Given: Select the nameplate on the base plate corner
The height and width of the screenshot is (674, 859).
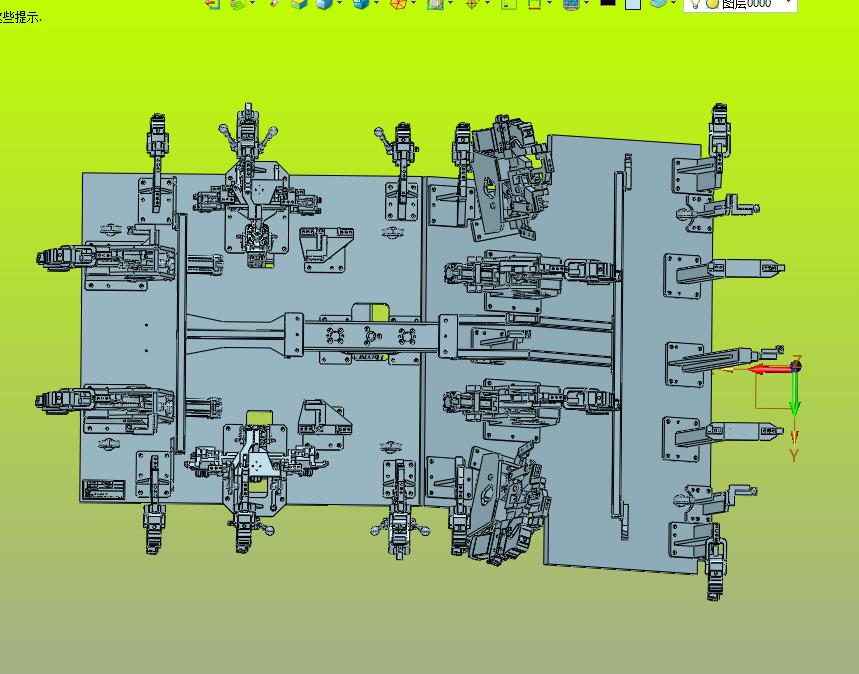Looking at the screenshot, I should pos(104,489).
